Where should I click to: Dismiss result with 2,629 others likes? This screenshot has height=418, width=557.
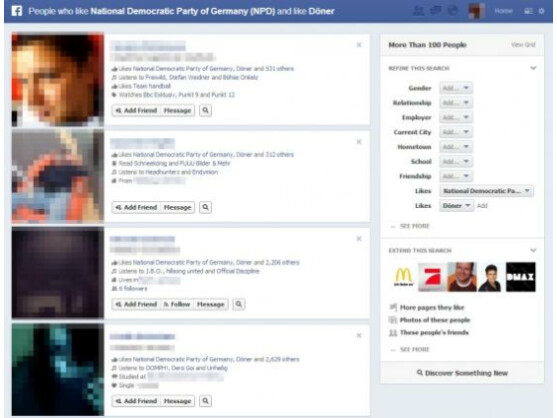[359, 335]
